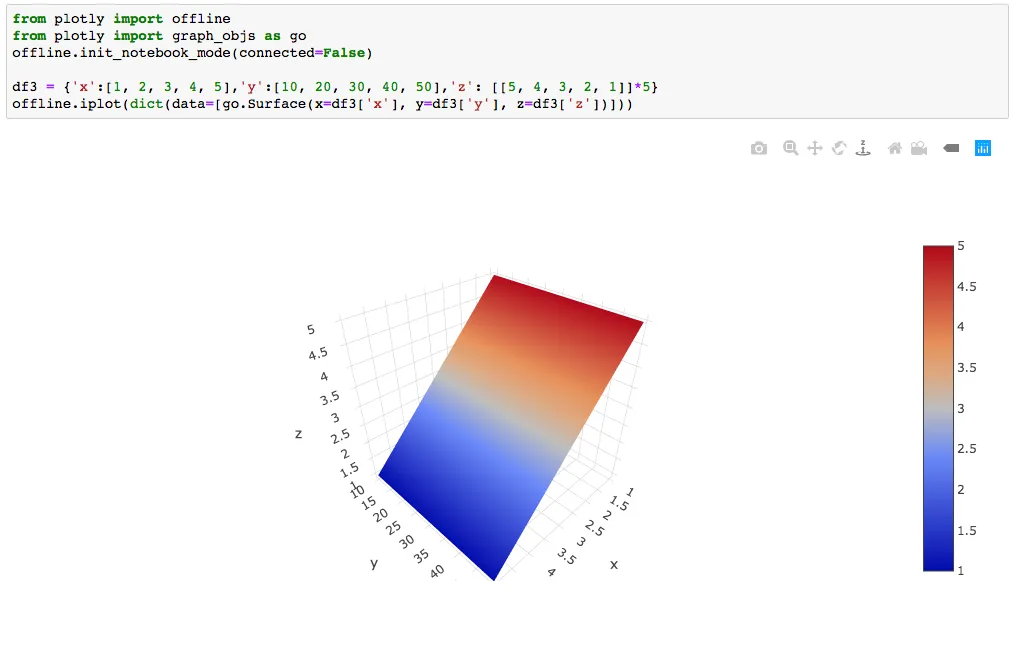Viewport: 1014px width, 649px height.
Task: Enable orbital rotation mode
Action: (x=839, y=149)
